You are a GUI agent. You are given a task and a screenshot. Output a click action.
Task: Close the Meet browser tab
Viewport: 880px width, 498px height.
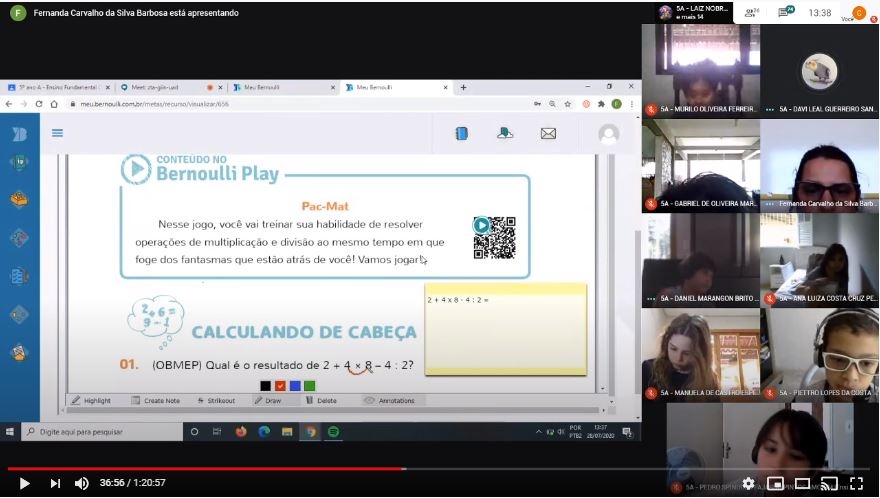[221, 87]
